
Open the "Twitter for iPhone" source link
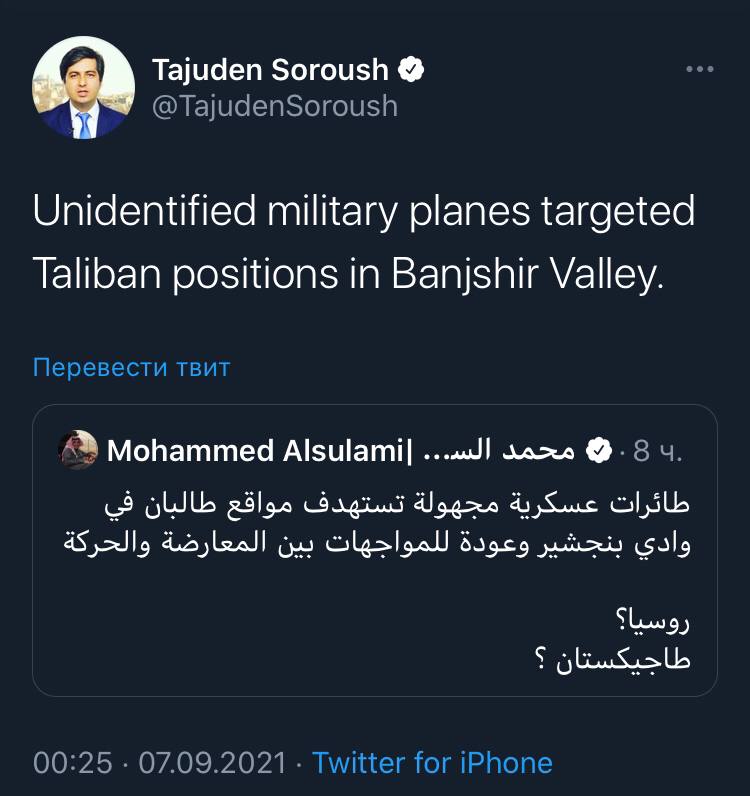[432, 763]
